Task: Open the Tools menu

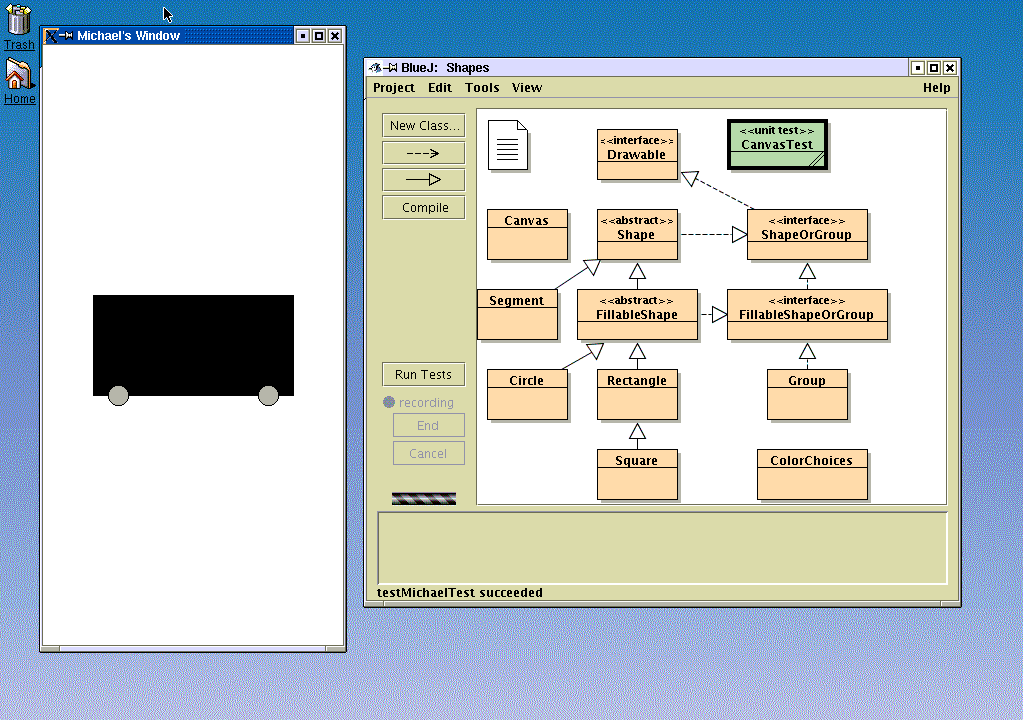Action: 482,88
